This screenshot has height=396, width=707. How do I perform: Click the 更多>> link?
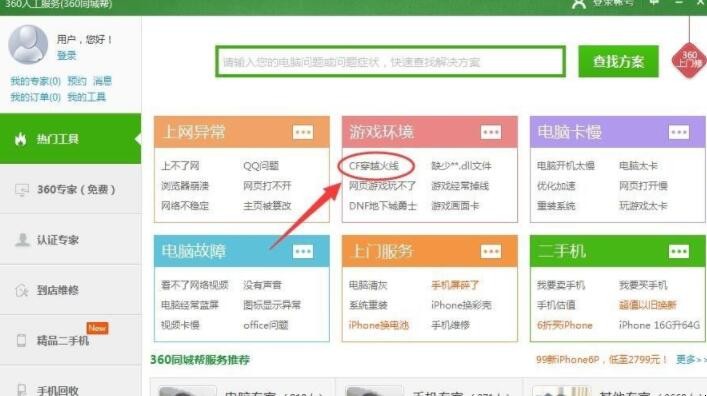click(691, 359)
